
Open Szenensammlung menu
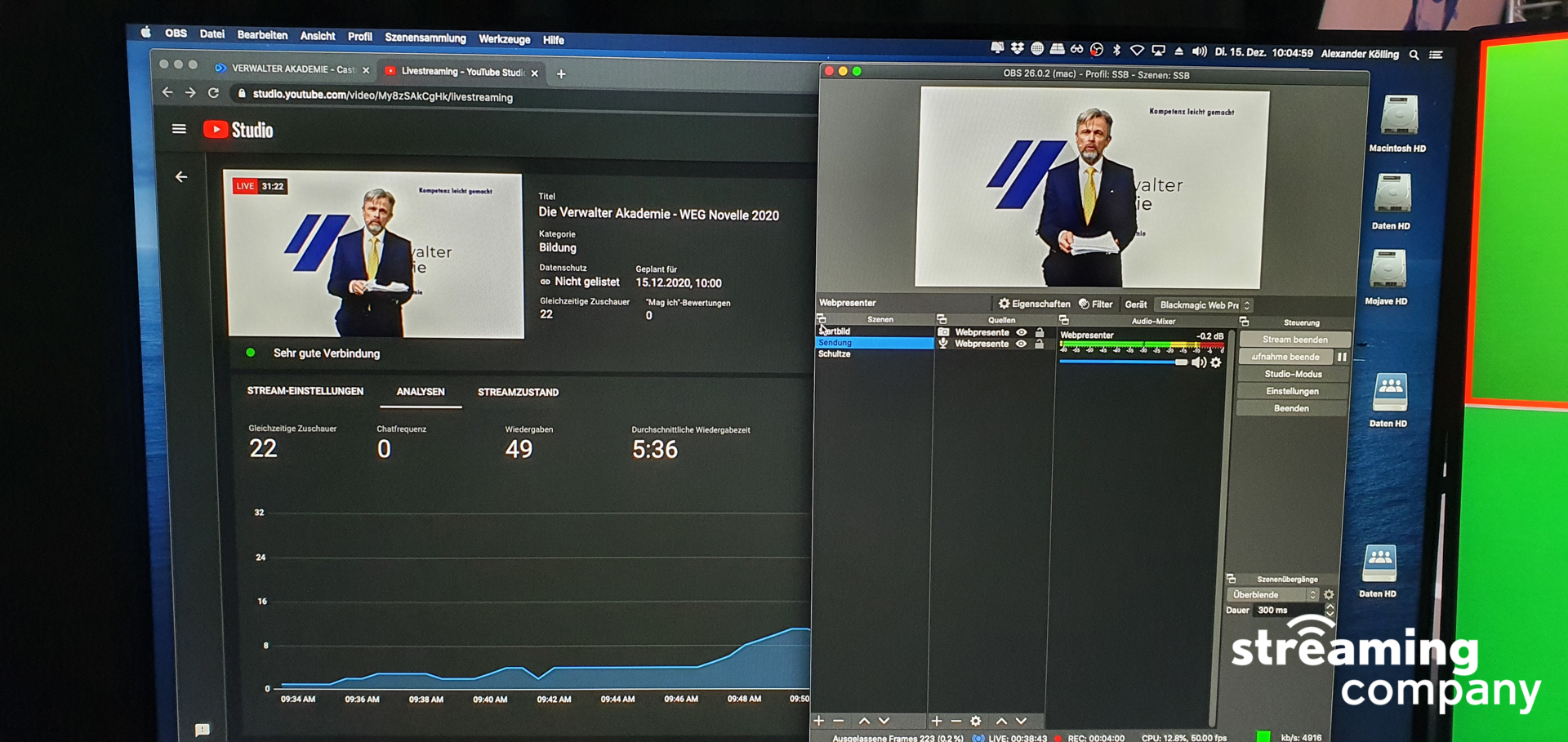425,38
